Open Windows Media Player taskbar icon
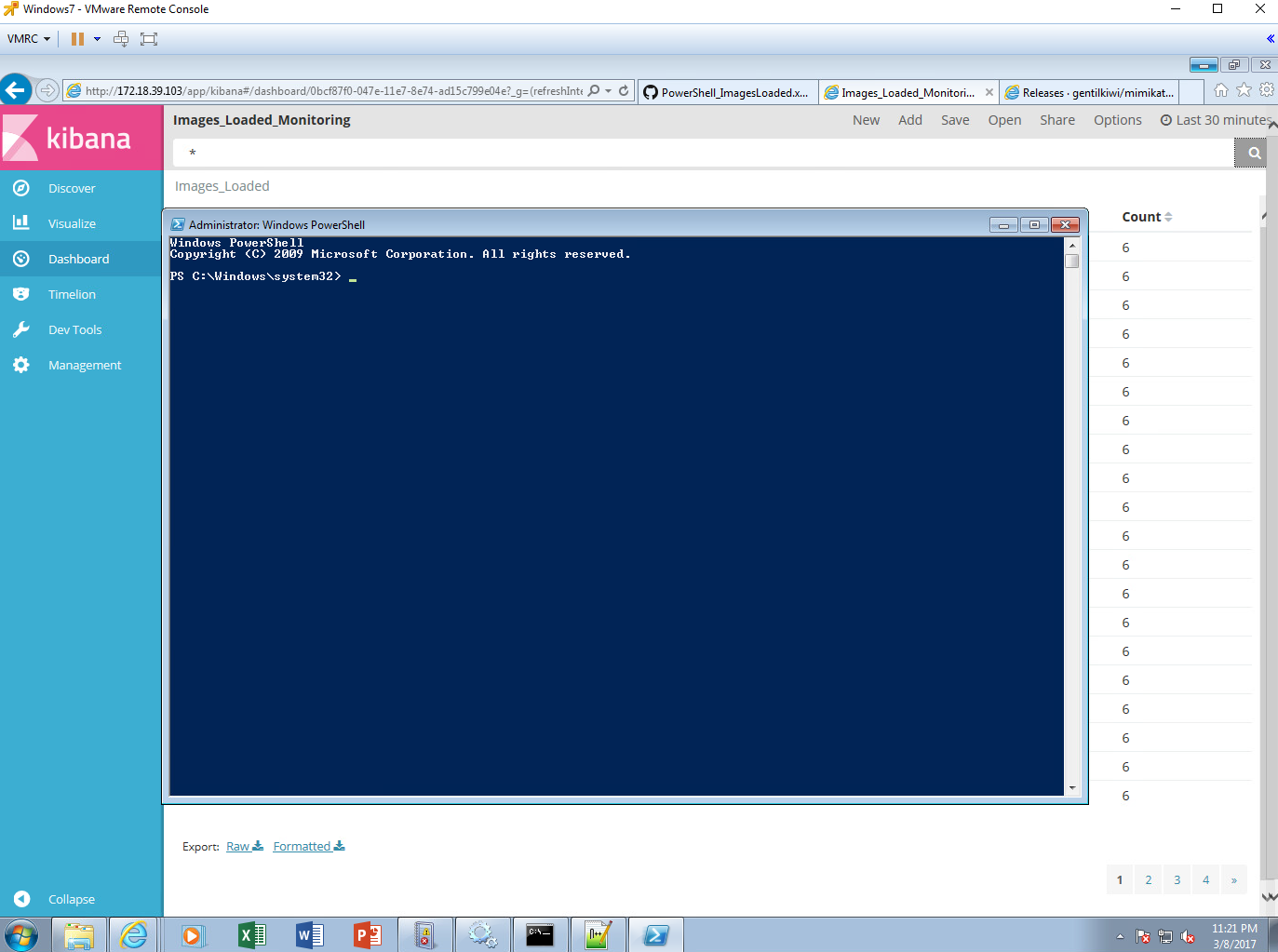 [x=193, y=935]
